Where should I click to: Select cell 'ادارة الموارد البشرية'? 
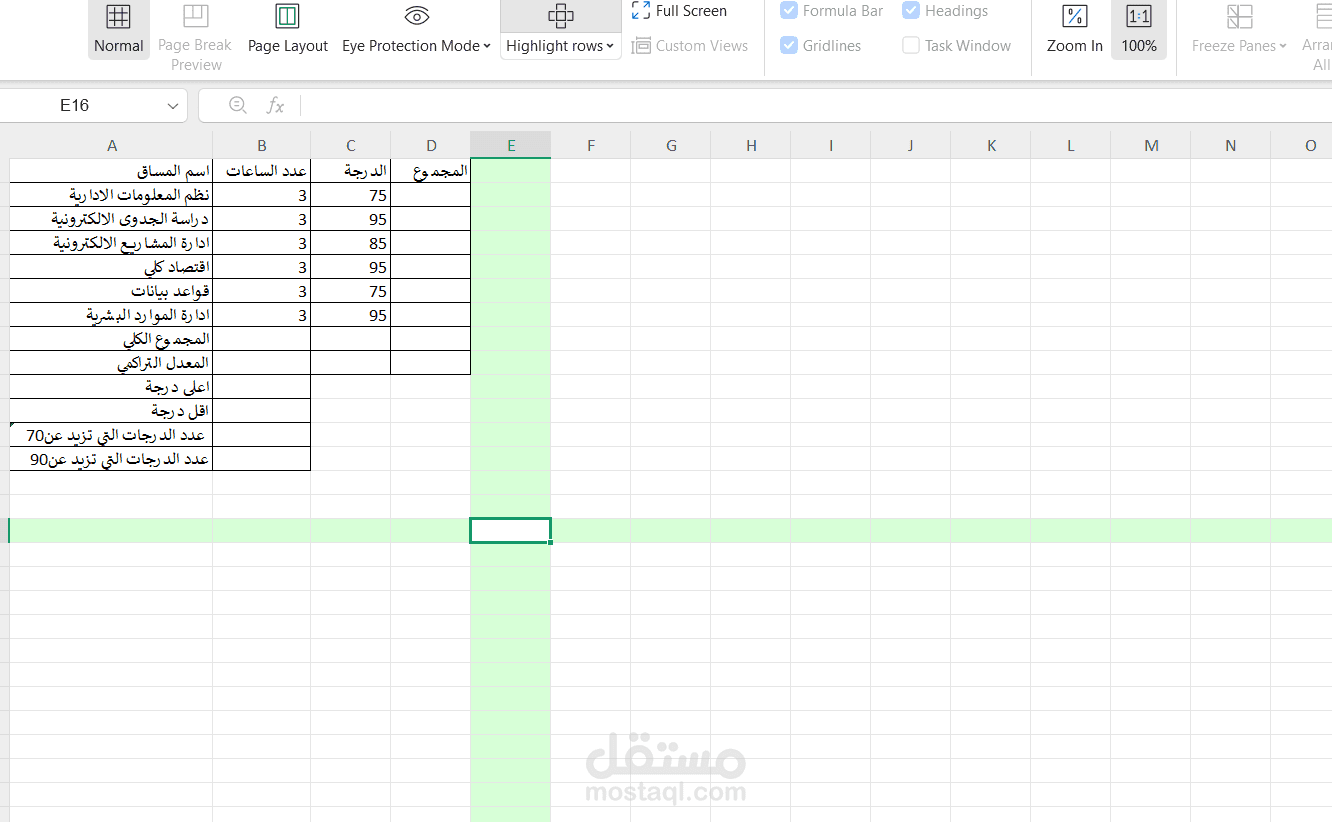pos(111,315)
